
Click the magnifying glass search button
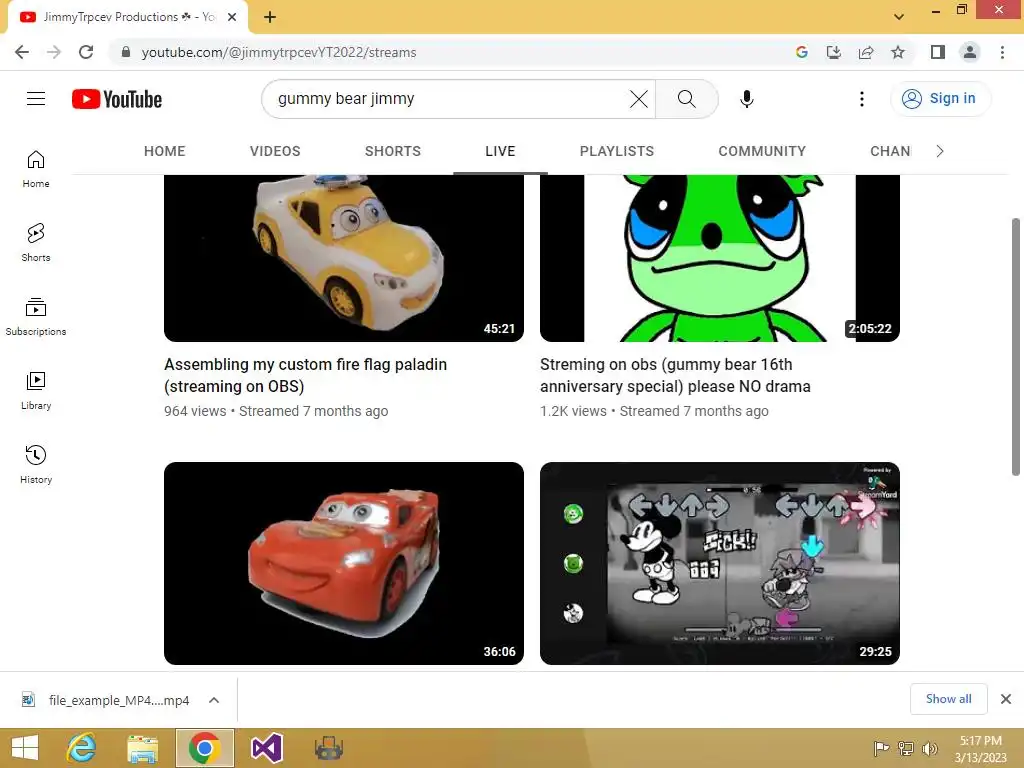pos(686,99)
